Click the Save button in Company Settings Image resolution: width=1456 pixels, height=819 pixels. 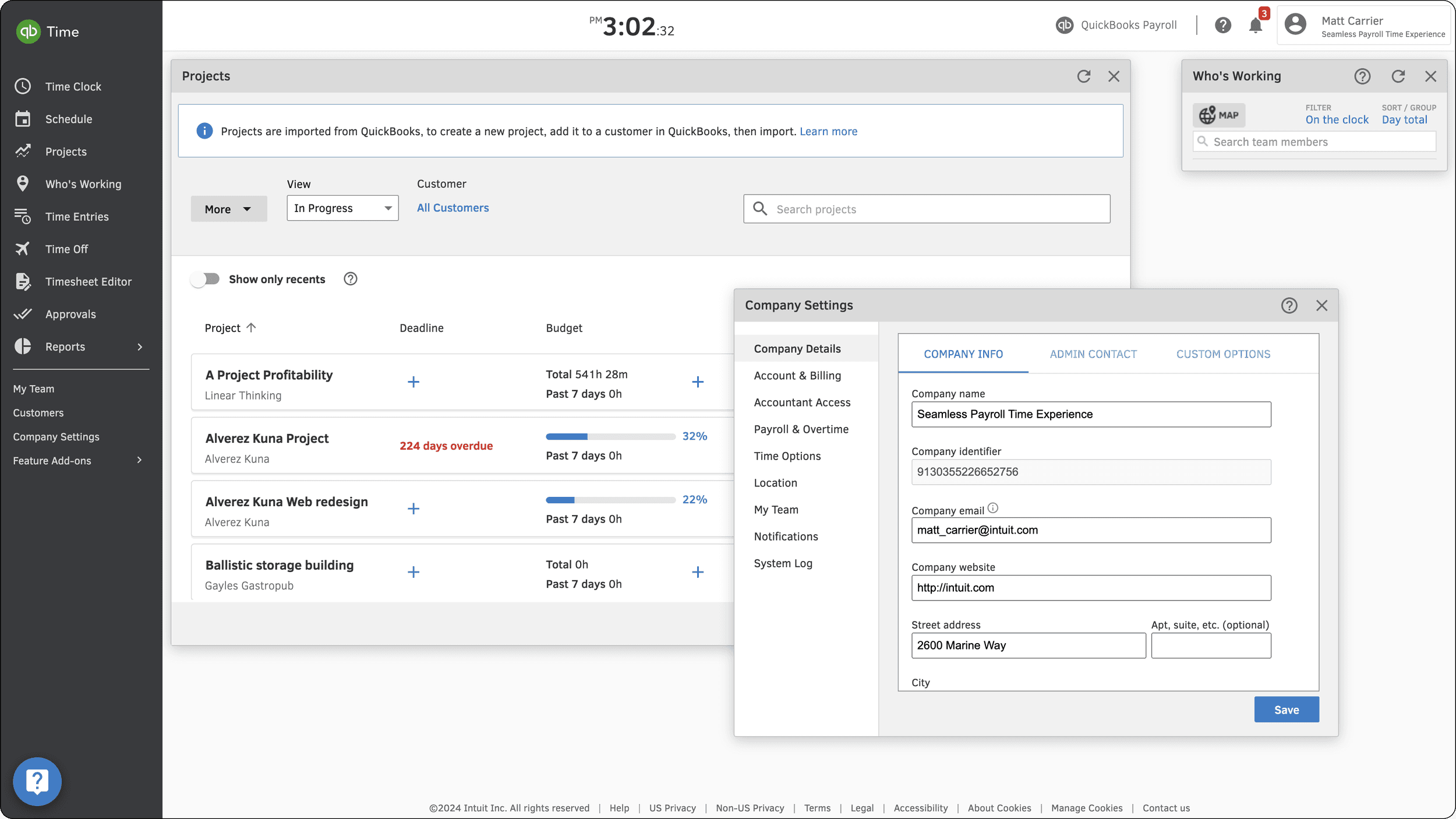pos(1286,709)
